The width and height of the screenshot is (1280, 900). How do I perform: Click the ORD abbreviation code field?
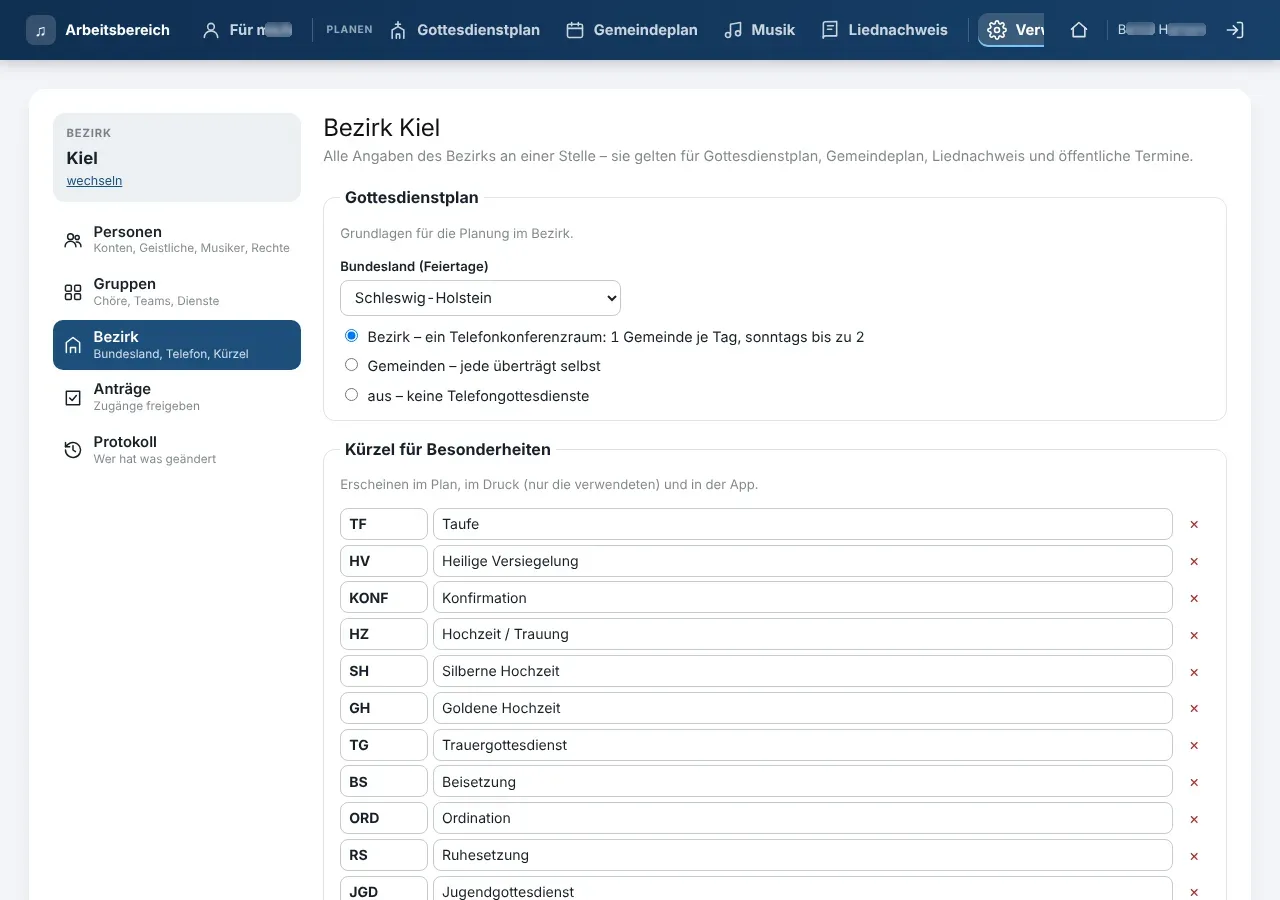point(384,818)
